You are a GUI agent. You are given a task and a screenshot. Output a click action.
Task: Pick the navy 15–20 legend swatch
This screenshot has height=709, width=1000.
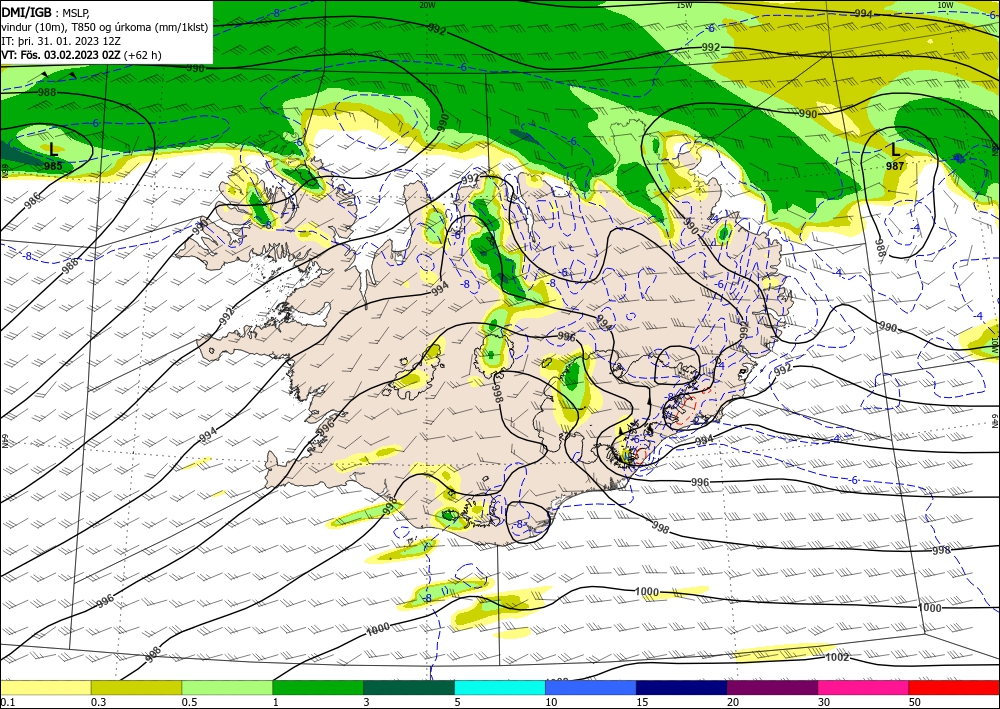pos(682,687)
